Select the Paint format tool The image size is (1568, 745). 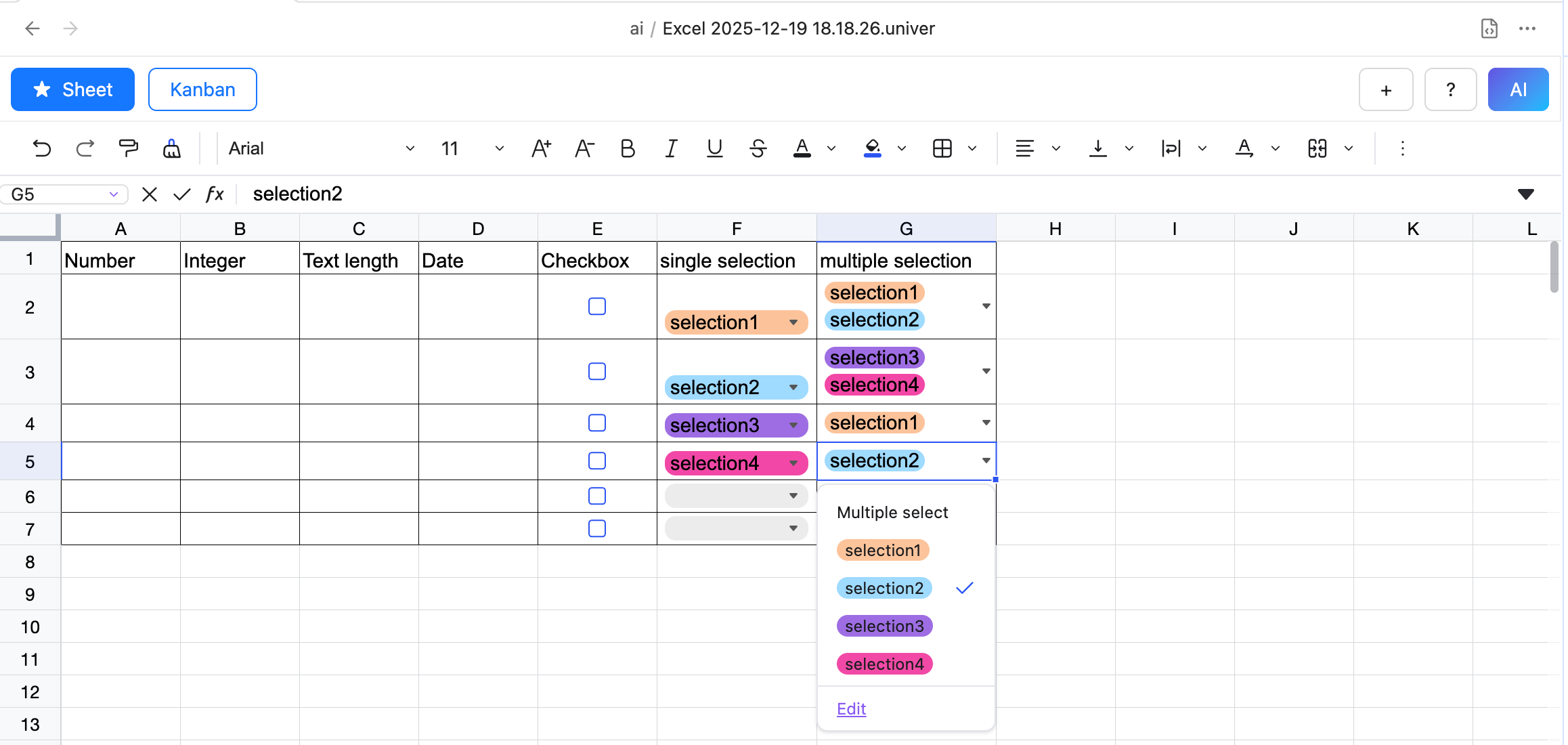128,148
